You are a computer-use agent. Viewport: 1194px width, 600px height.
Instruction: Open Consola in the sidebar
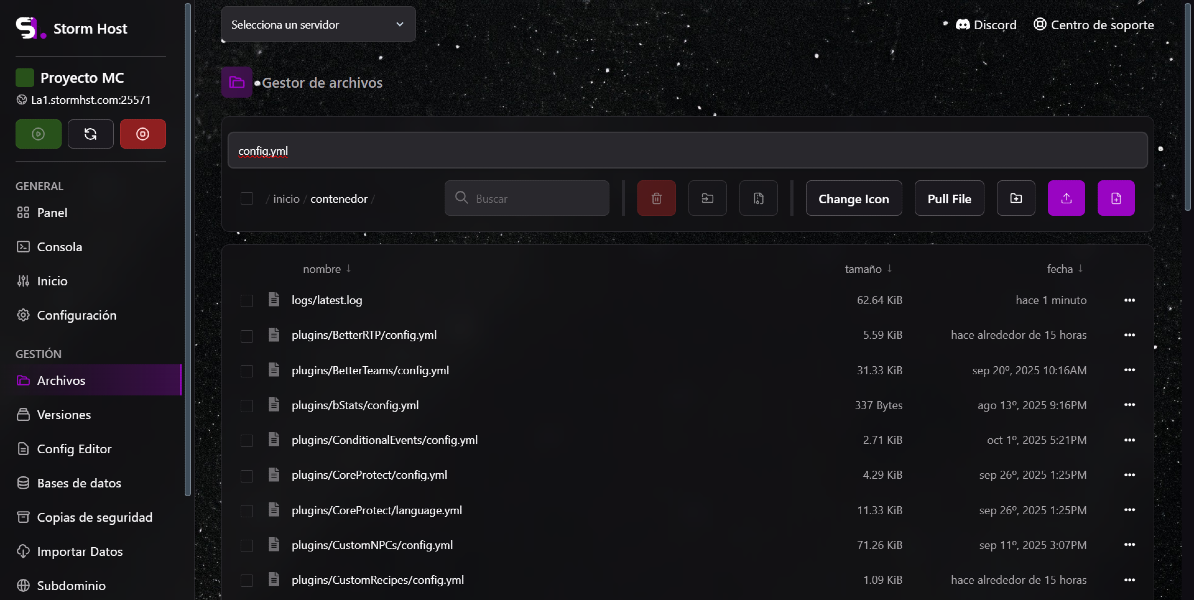(59, 247)
